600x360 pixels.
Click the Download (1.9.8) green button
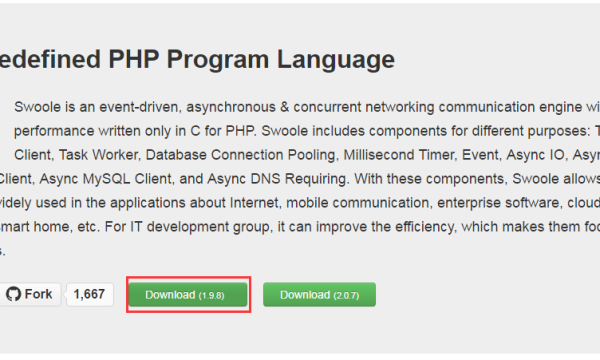188,295
